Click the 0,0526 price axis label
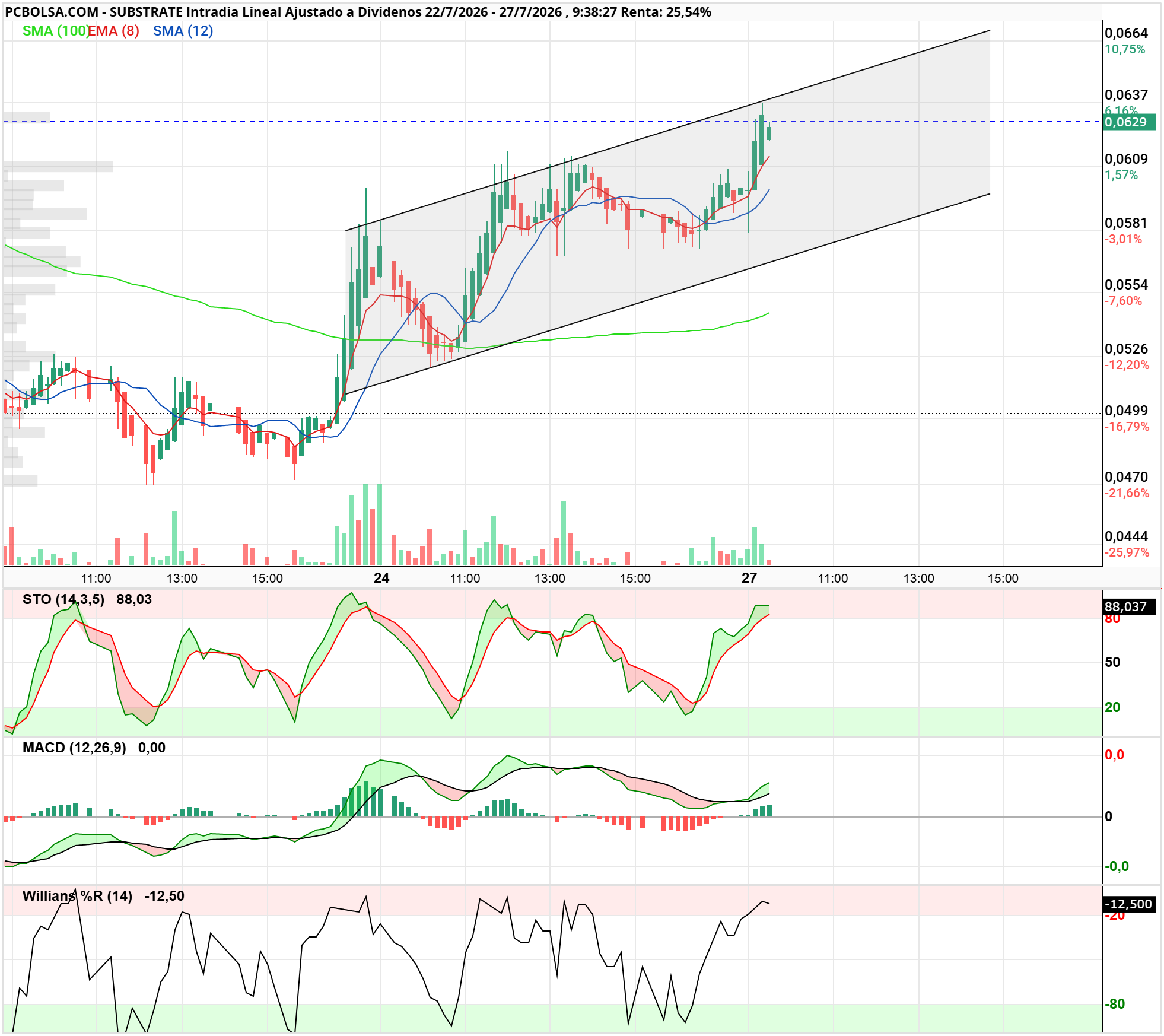The width and height of the screenshot is (1164, 1036). (1126, 349)
